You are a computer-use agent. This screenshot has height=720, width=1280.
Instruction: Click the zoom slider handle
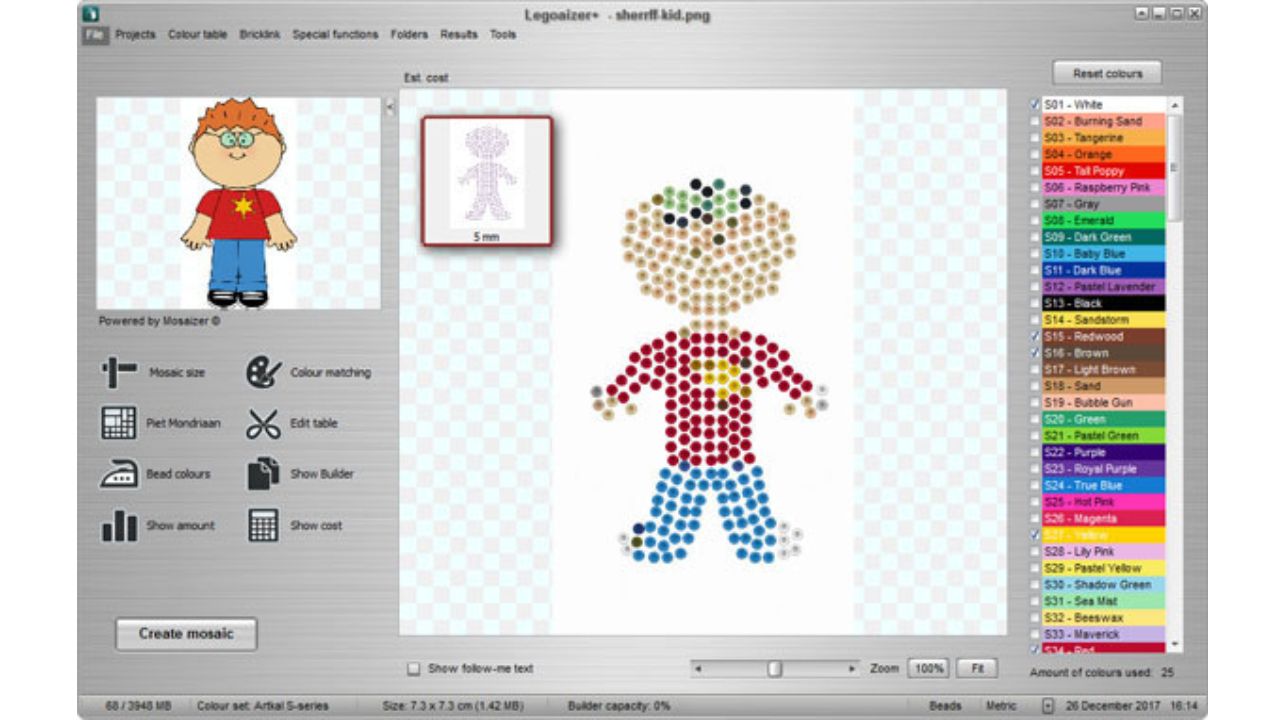(774, 669)
